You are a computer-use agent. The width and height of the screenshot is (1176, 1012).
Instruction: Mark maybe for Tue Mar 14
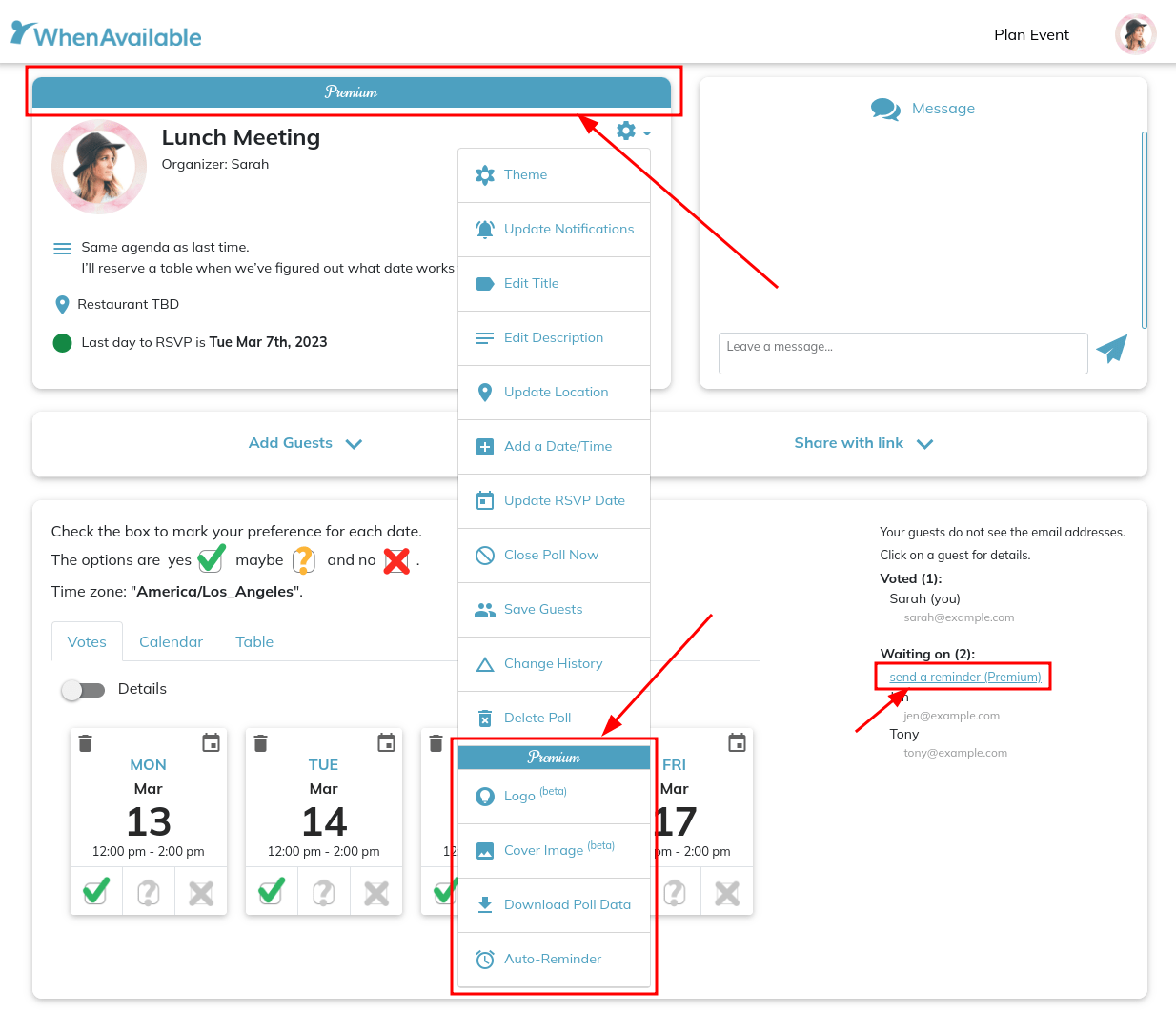coord(324,893)
